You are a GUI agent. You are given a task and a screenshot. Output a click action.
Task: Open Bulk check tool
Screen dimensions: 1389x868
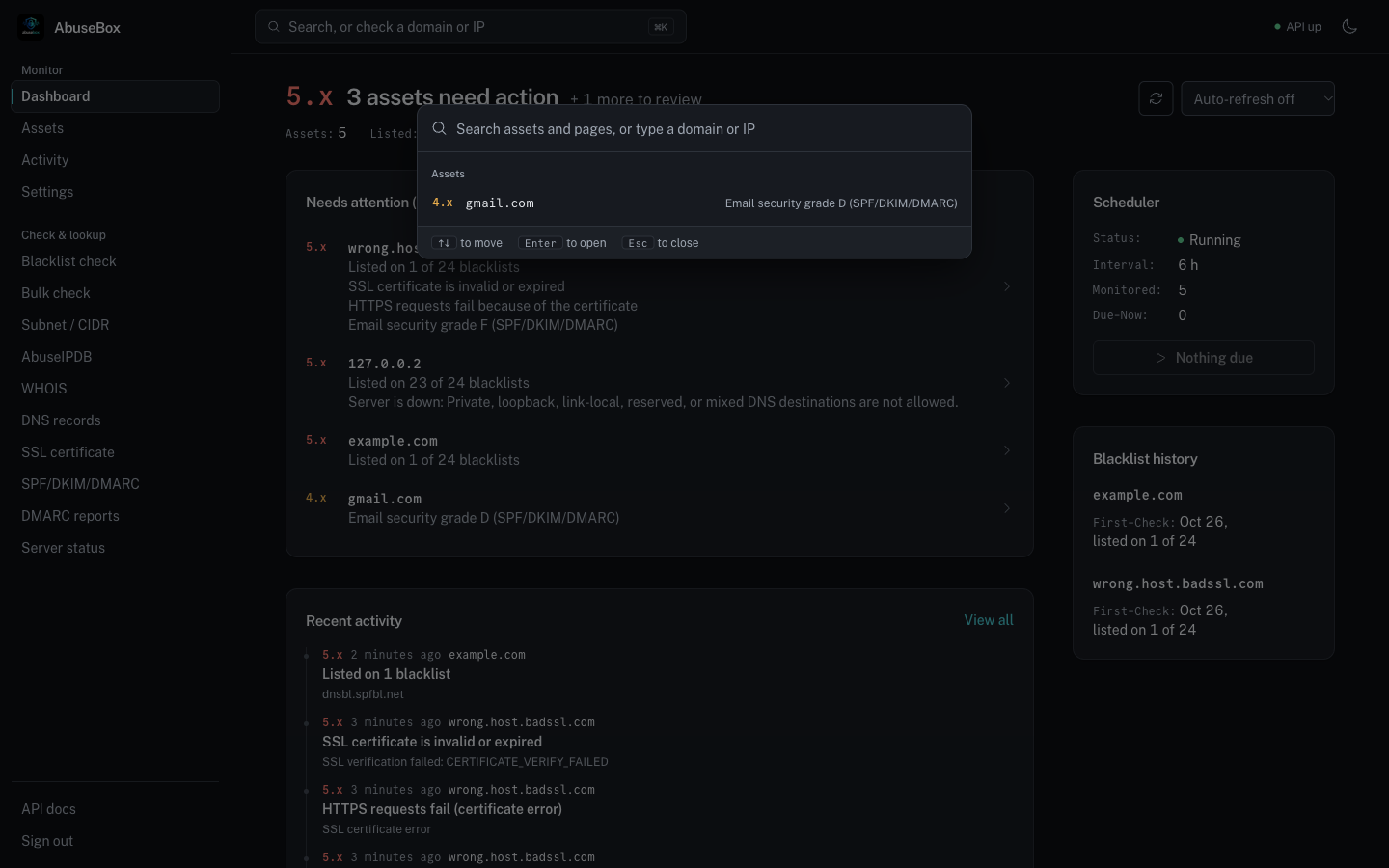pyautogui.click(x=116, y=293)
